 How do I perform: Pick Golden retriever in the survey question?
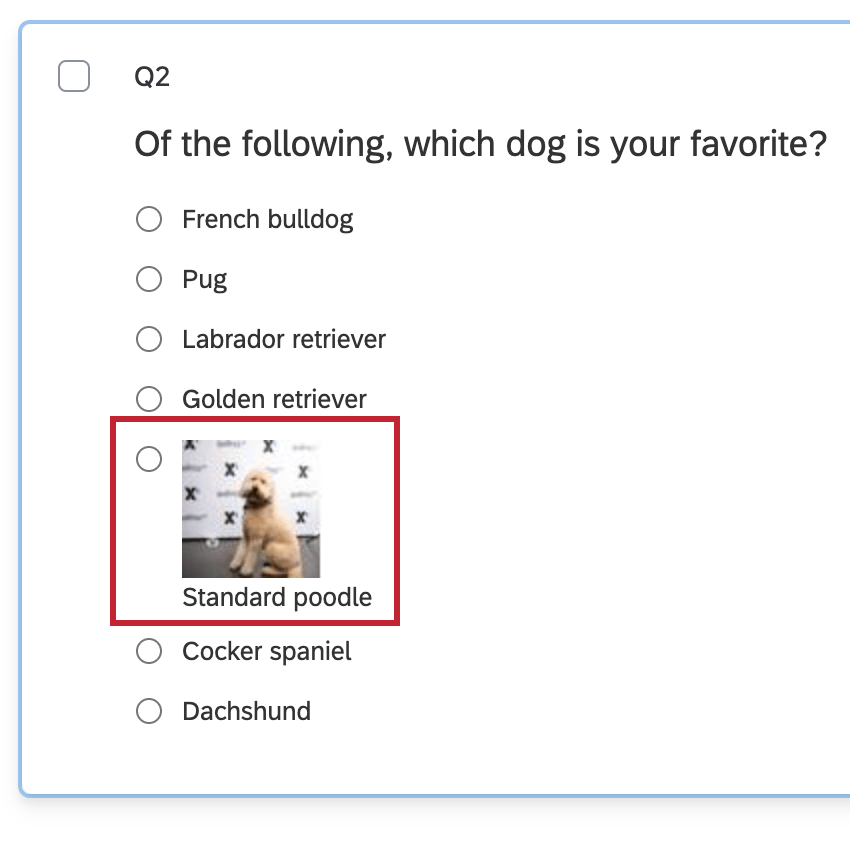click(149, 399)
